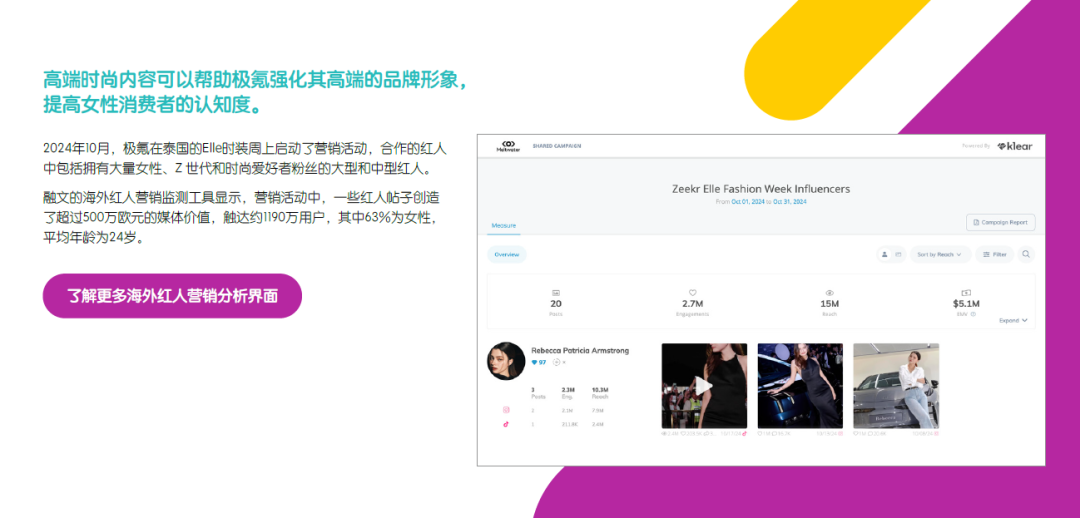Click the Engagements heart icon
Image resolution: width=1080 pixels, height=518 pixels.
[692, 293]
